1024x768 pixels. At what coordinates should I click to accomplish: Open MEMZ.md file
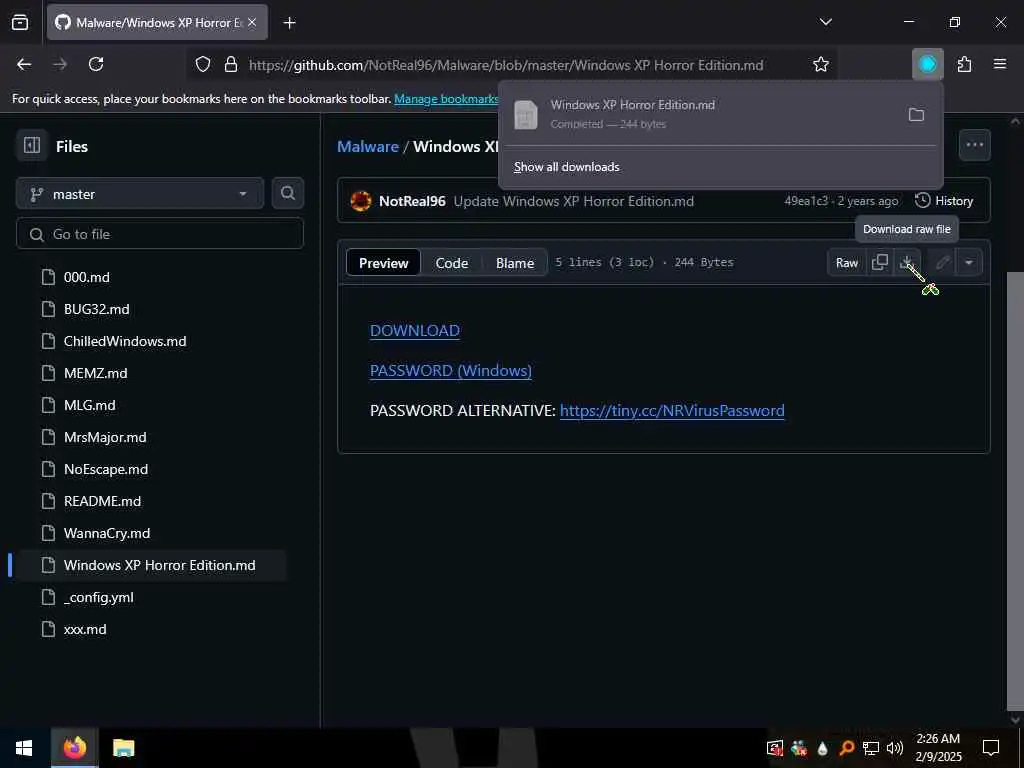(x=95, y=373)
